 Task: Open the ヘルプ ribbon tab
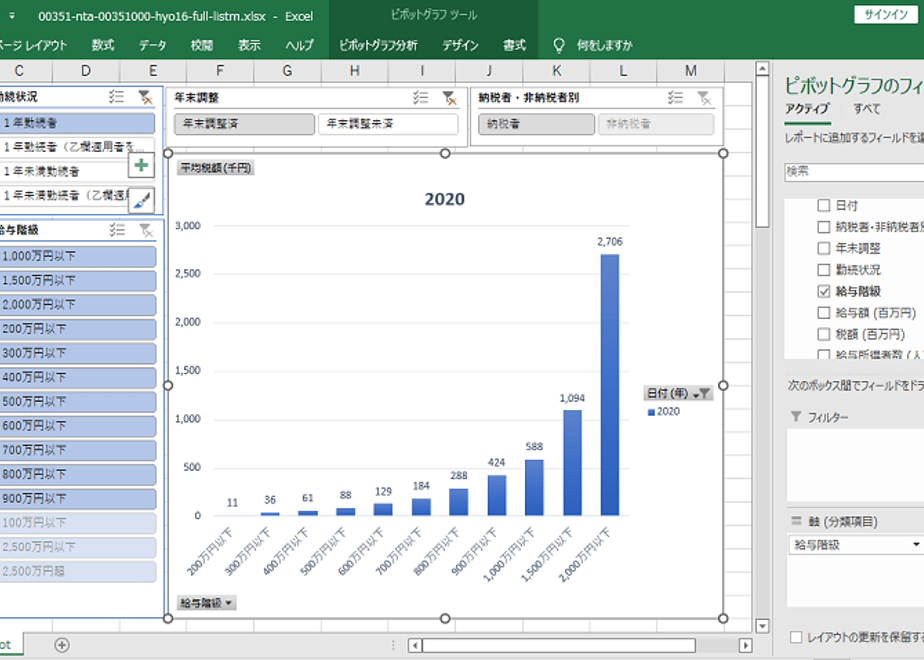pos(299,45)
